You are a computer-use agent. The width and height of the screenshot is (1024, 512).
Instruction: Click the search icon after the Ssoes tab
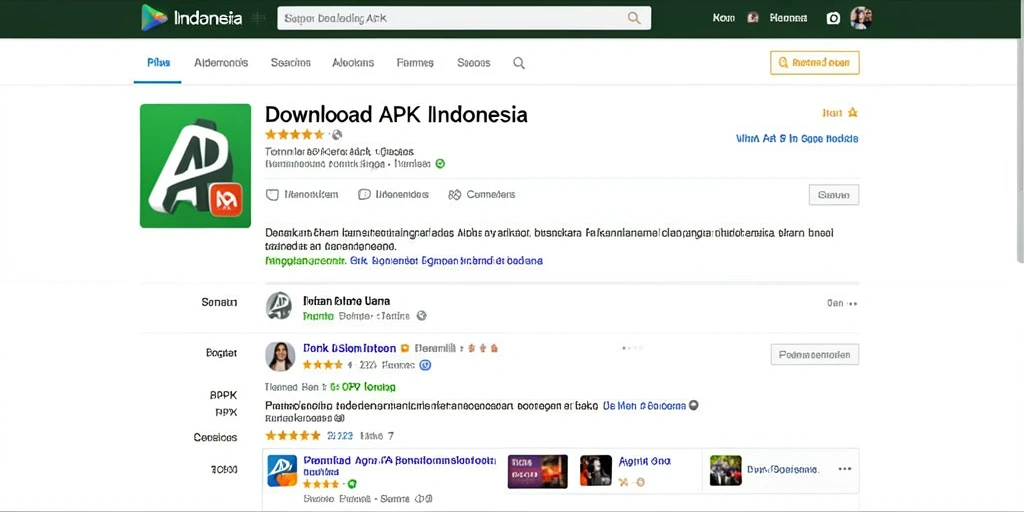519,63
